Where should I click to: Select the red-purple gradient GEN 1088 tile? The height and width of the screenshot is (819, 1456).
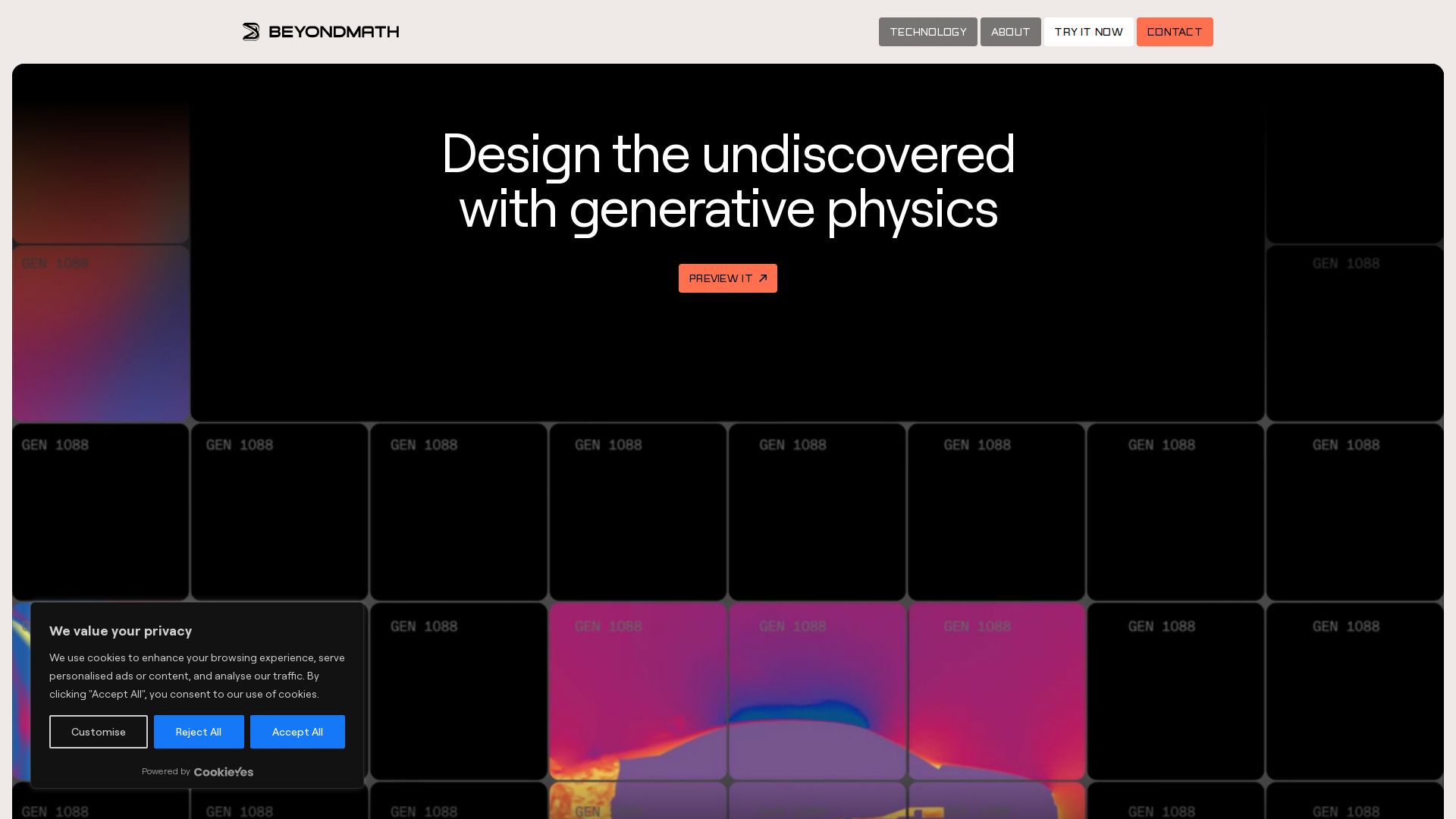coord(101,334)
